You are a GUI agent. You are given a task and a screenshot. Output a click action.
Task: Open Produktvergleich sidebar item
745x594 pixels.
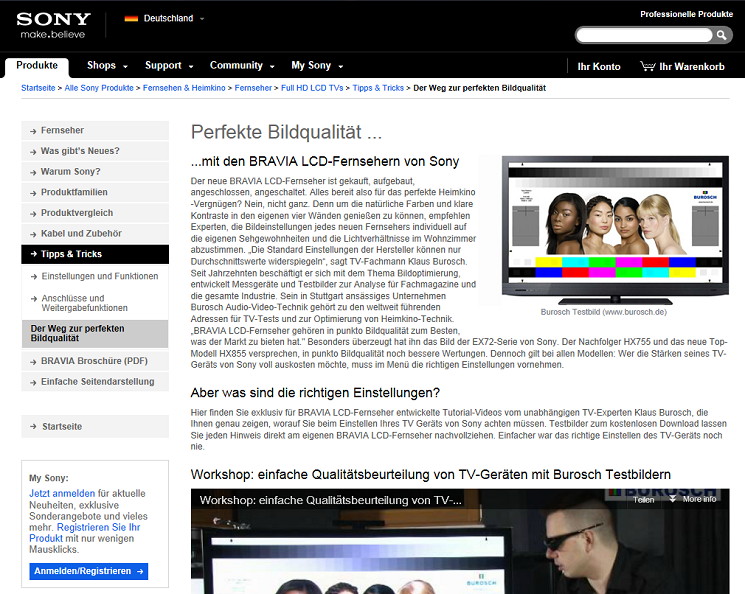[95, 213]
